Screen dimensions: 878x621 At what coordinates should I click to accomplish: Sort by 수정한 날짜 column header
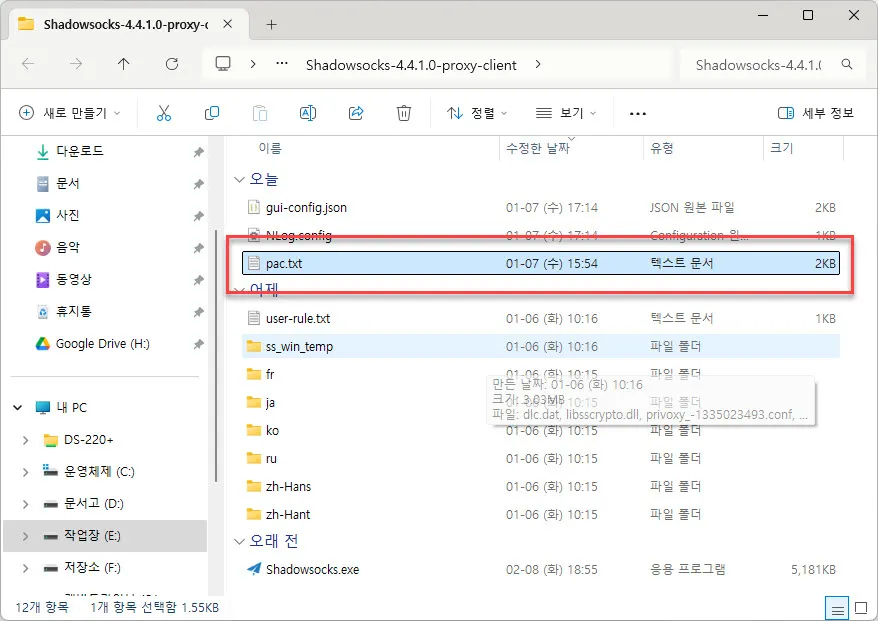click(538, 148)
